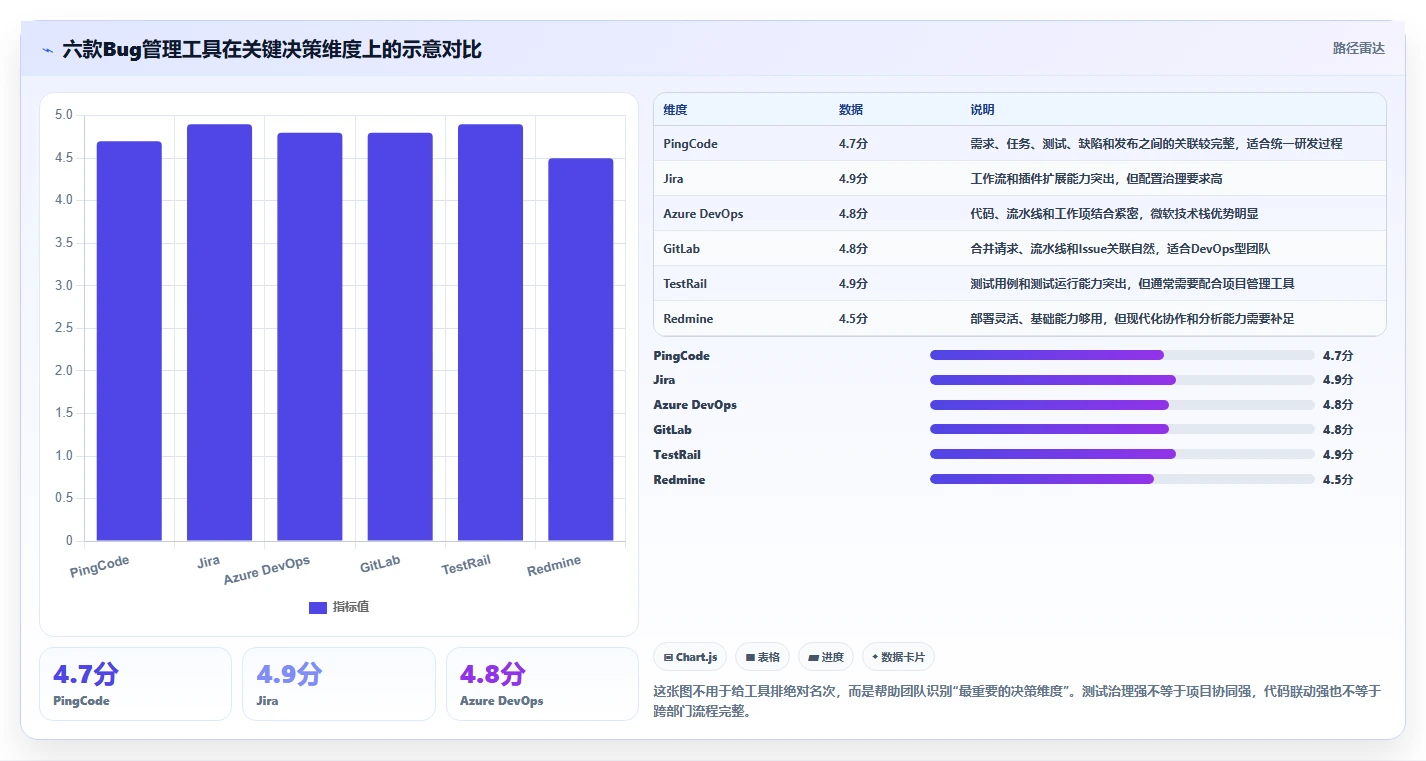Click the PingCode bar in the chart
Image resolution: width=1426 pixels, height=761 pixels.
coord(129,341)
